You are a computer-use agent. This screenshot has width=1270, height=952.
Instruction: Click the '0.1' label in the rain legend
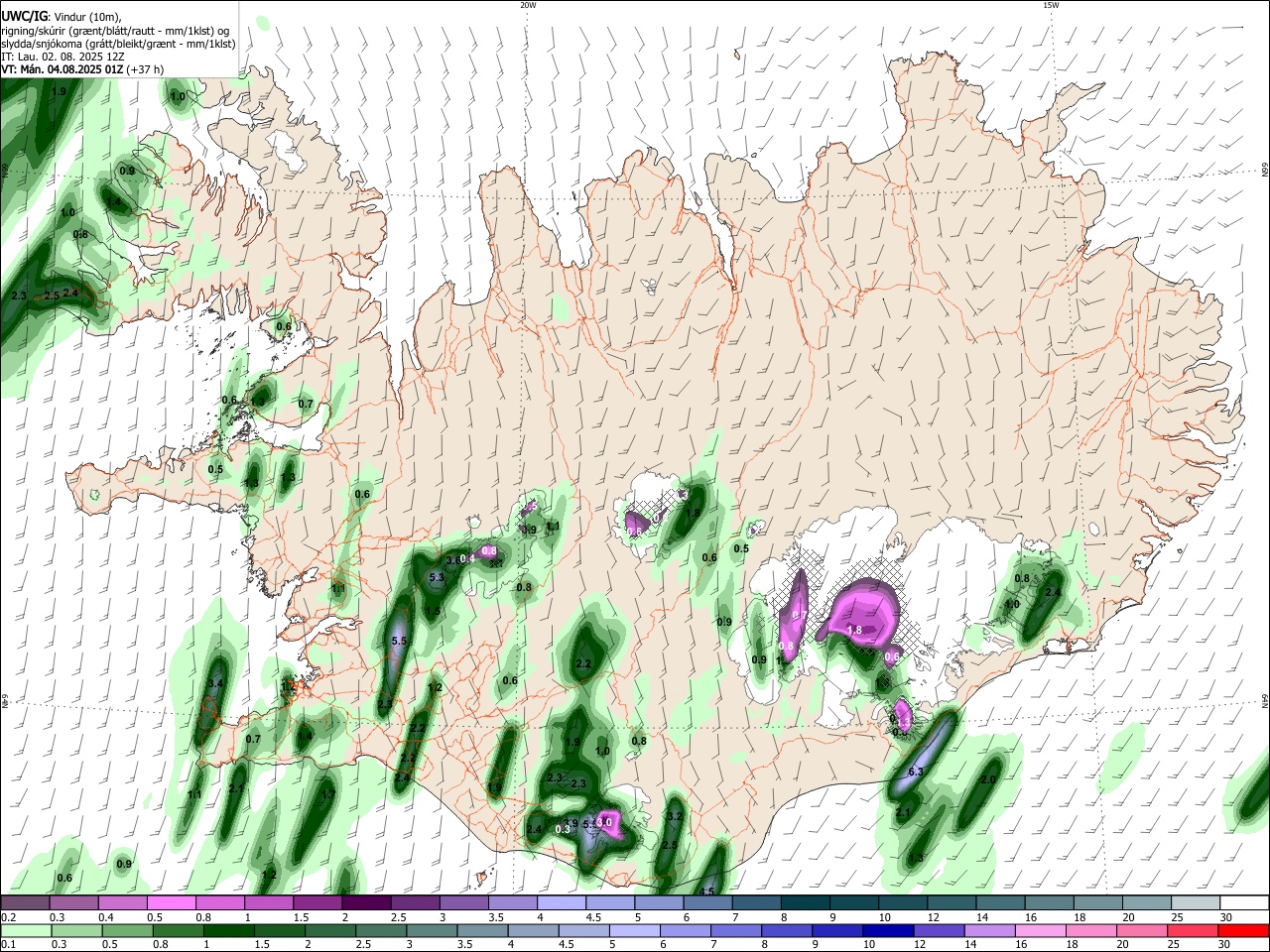7,944
